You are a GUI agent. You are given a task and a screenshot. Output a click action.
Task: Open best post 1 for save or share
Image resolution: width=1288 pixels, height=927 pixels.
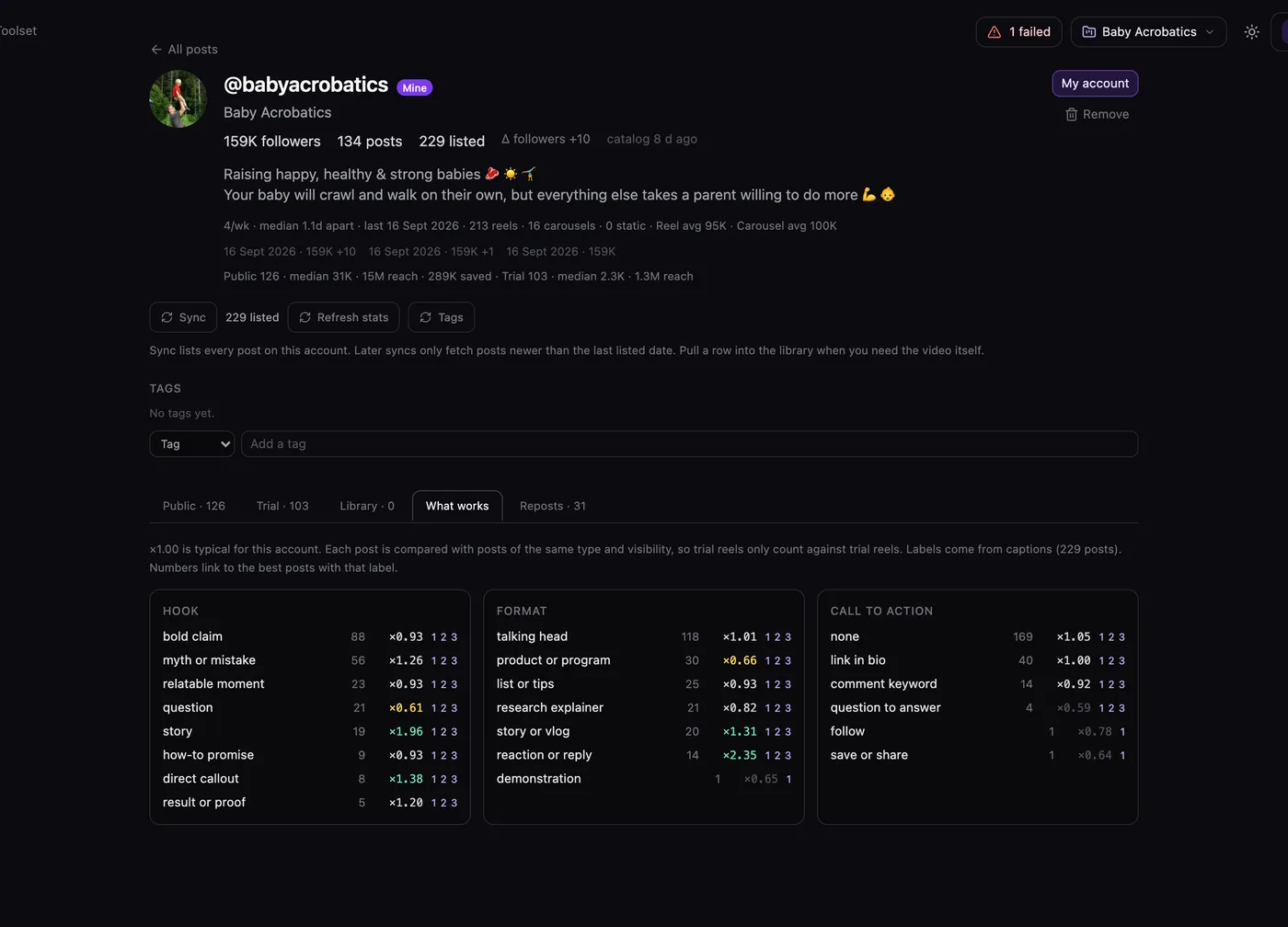click(x=1122, y=756)
